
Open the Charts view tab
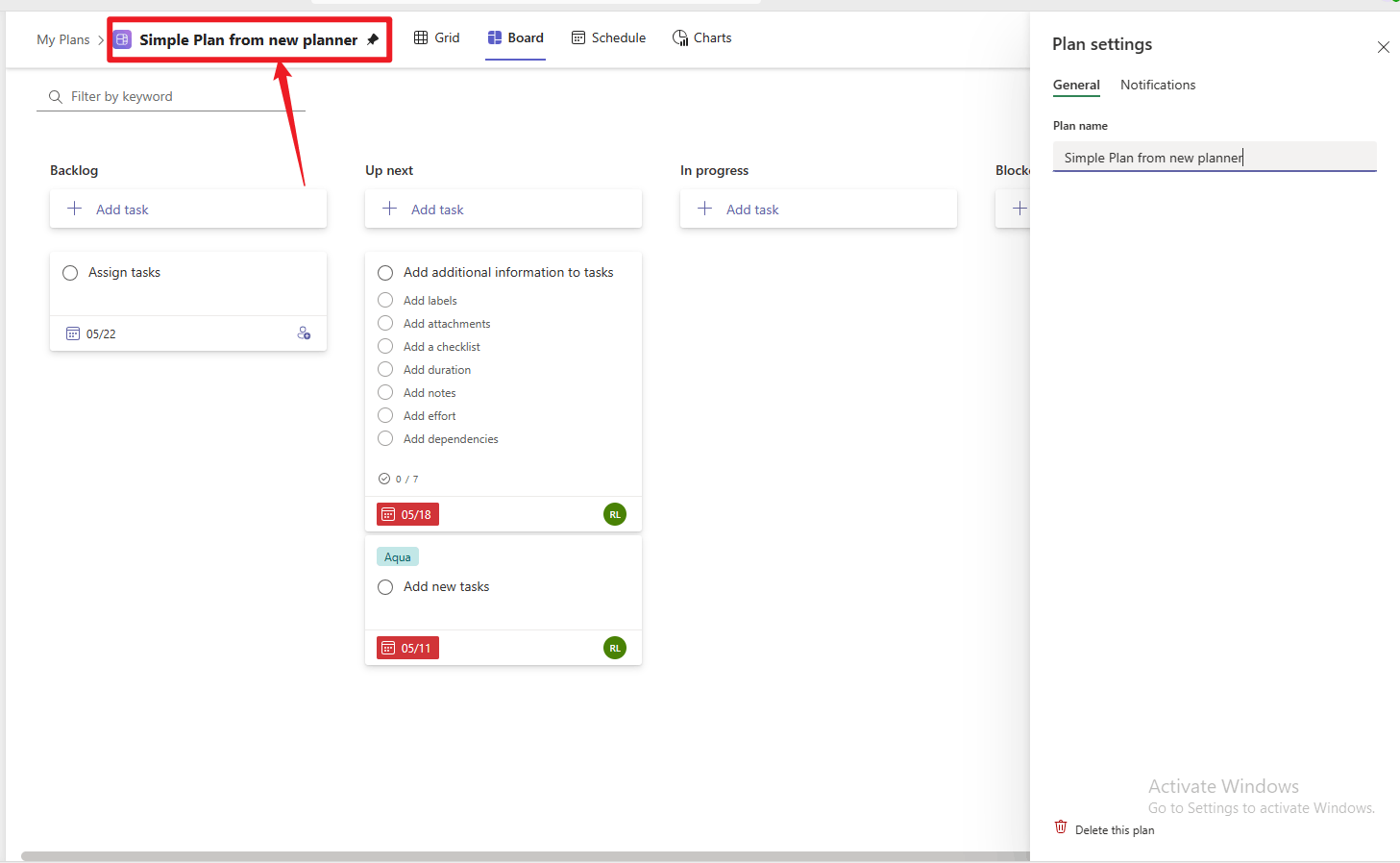pyautogui.click(x=701, y=37)
